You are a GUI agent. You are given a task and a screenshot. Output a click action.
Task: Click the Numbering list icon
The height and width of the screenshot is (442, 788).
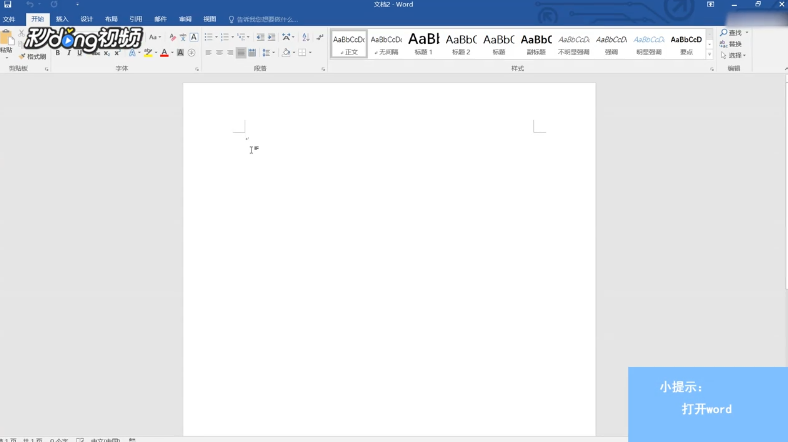227,37
